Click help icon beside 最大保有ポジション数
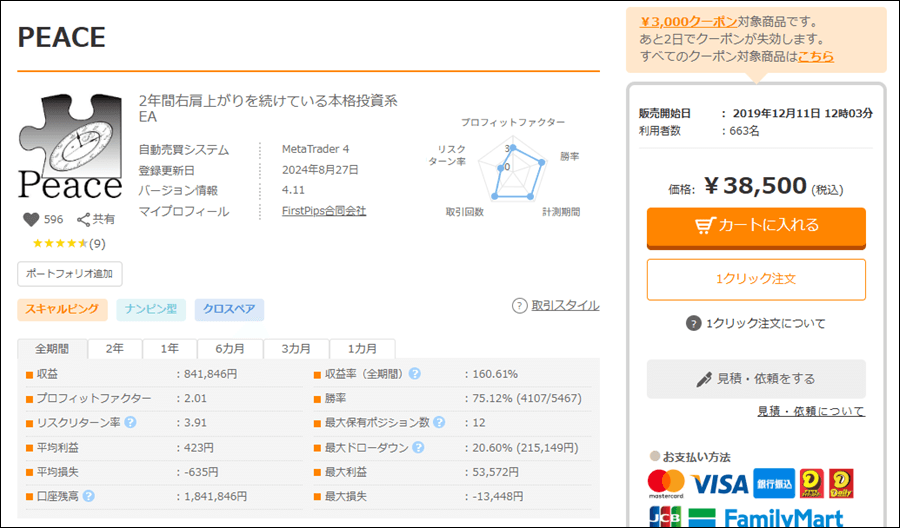Viewport: 900px width, 528px height. pyautogui.click(x=439, y=422)
